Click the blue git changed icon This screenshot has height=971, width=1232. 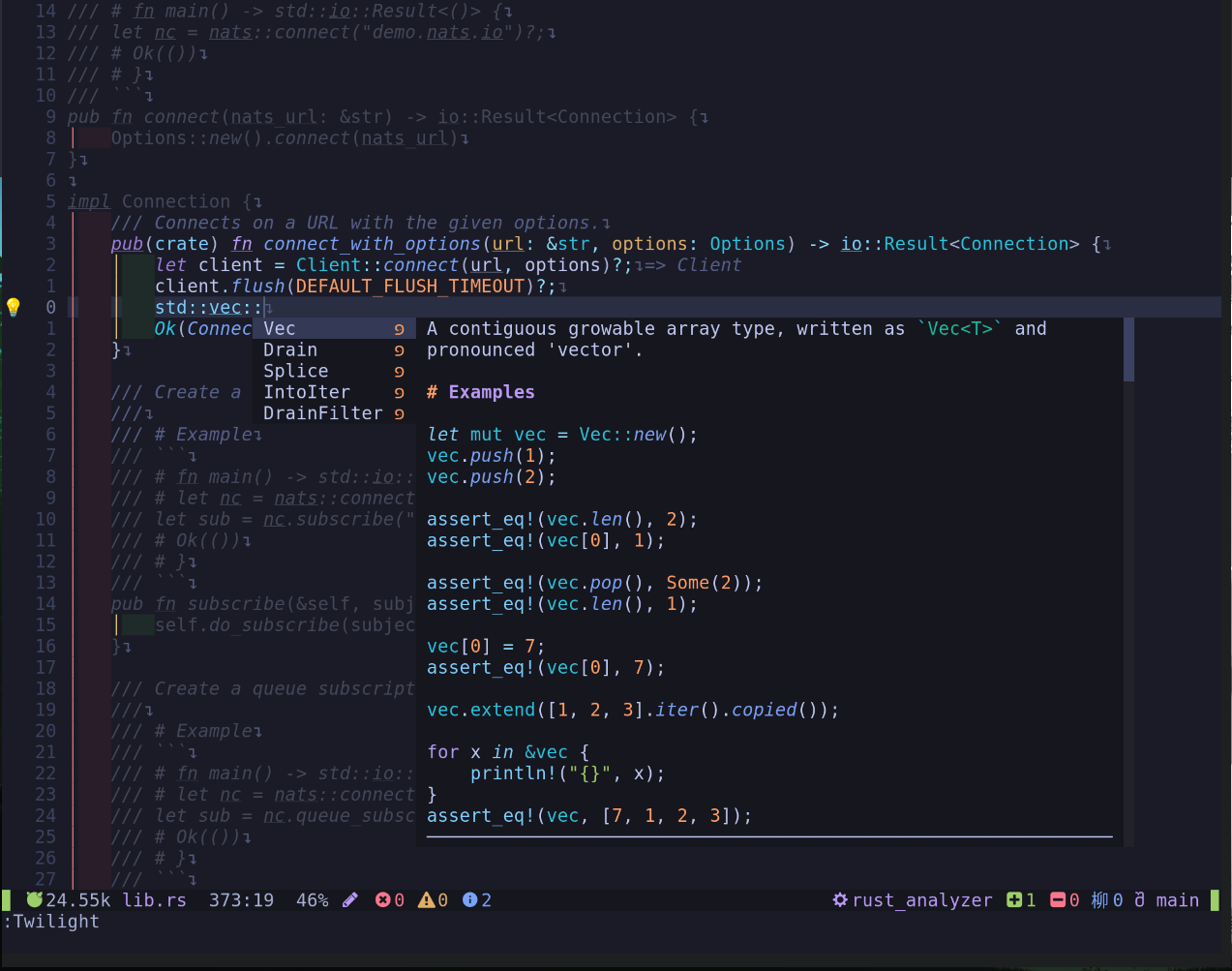pyautogui.click(x=1099, y=900)
